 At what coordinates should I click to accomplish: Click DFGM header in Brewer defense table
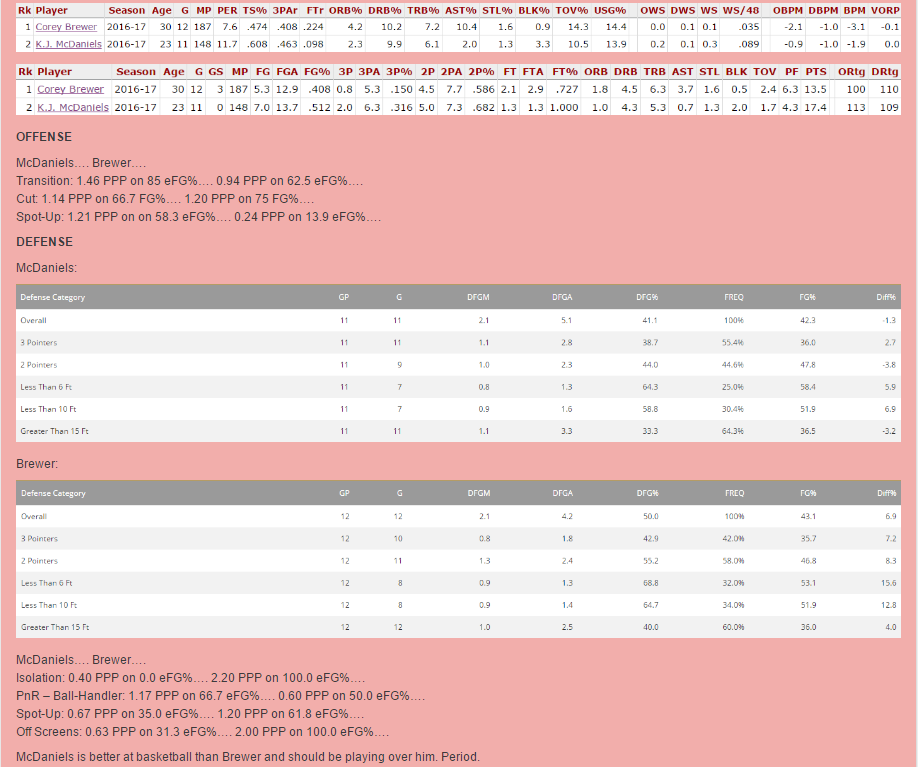coord(479,493)
